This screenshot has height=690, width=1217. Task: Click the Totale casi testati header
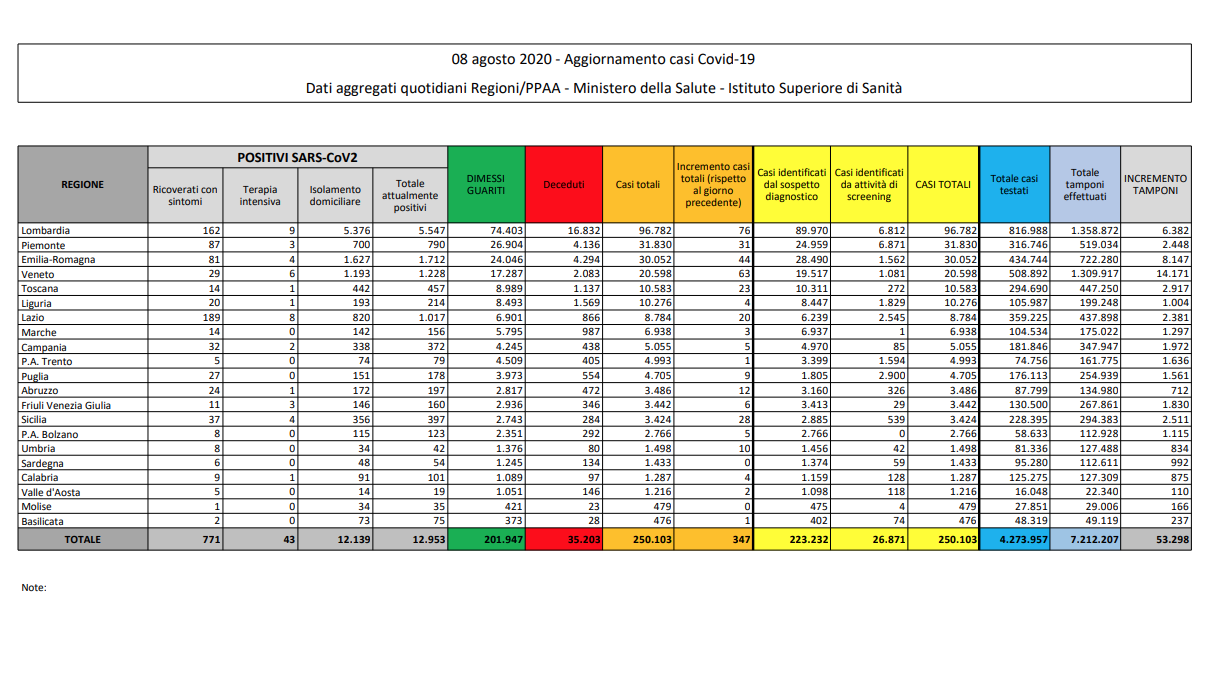[1014, 185]
